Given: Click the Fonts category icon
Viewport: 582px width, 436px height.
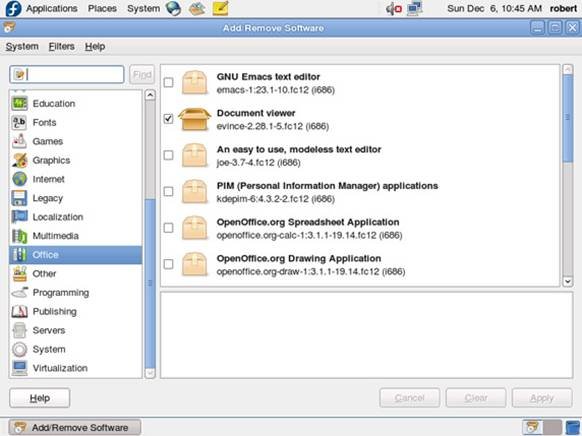Looking at the screenshot, I should tap(19, 122).
